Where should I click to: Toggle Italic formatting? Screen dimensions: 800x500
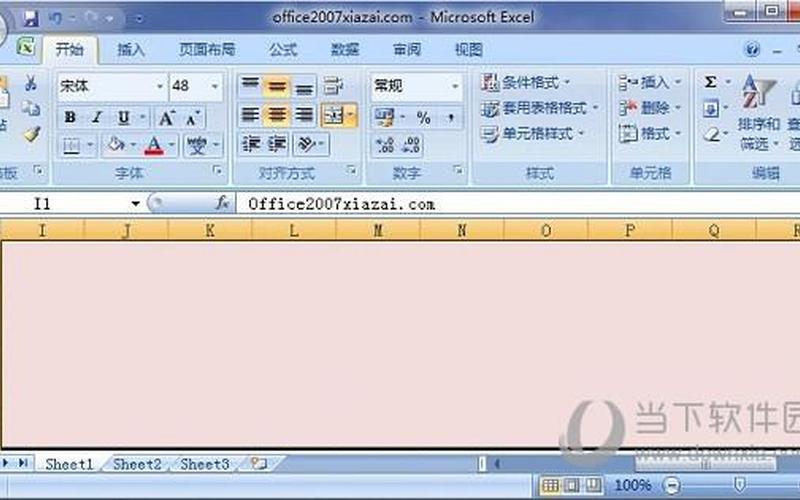[x=97, y=118]
